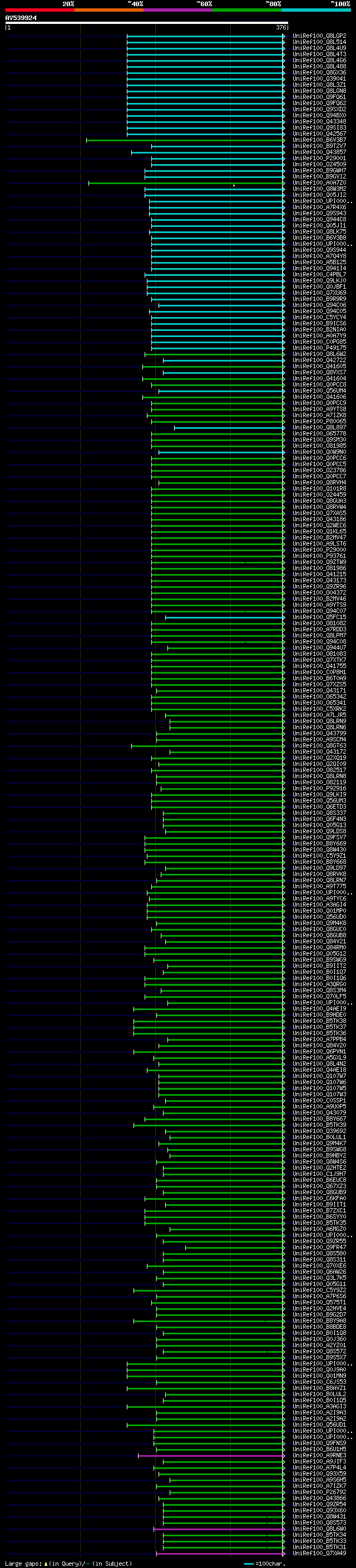
Task: Select hit label UniRef100_Q9FNS9
Action: pyautogui.click(x=319, y=1443)
